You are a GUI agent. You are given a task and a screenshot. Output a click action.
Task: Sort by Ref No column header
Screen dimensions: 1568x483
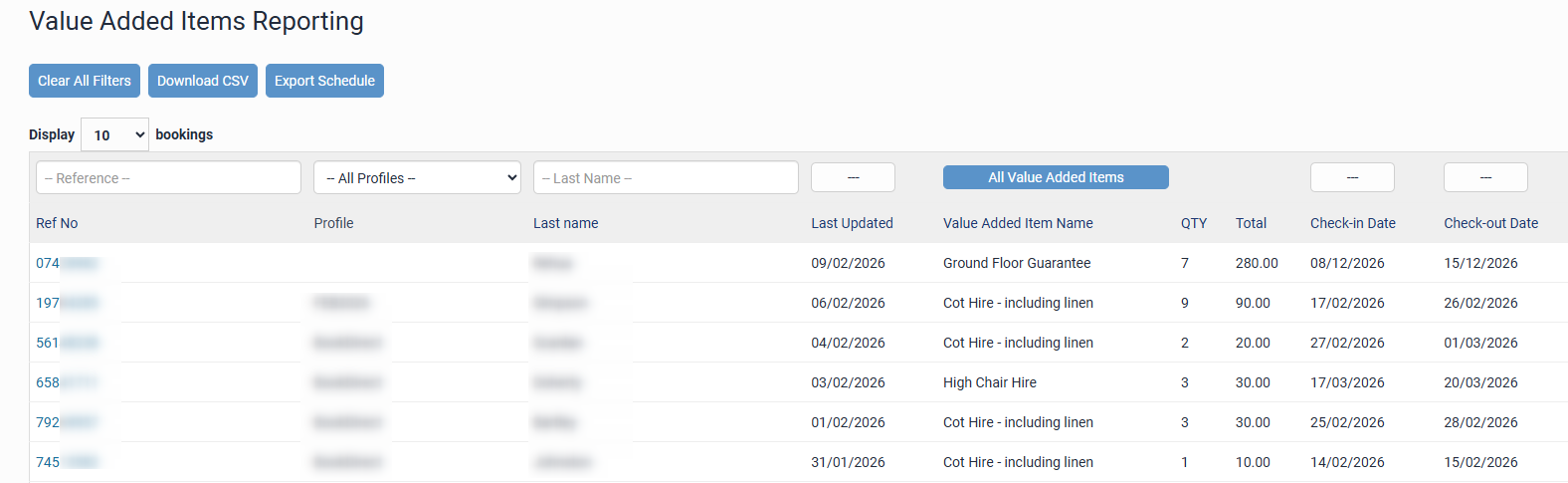[57, 223]
